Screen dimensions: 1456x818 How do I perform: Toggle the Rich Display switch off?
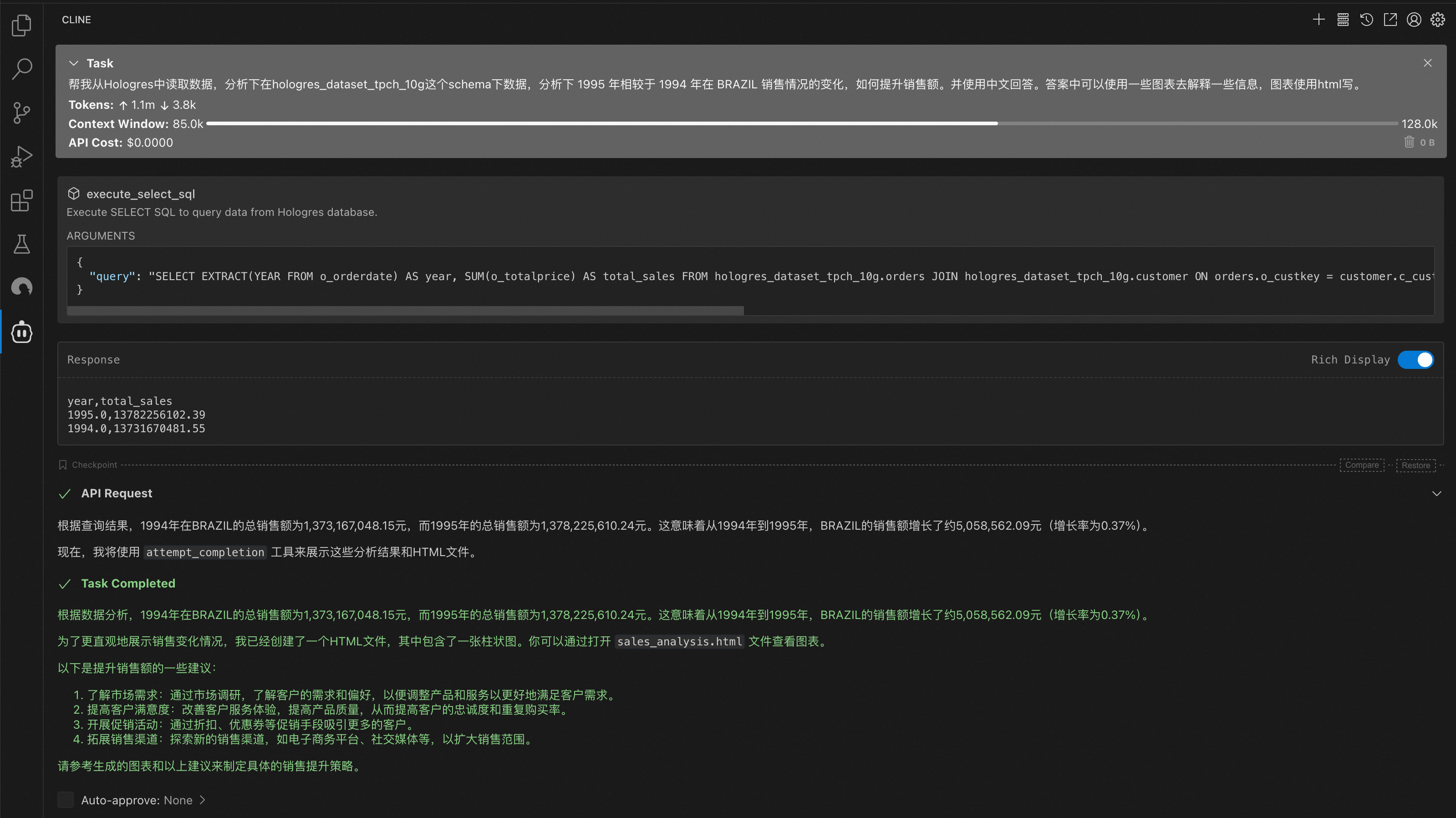pyautogui.click(x=1415, y=359)
